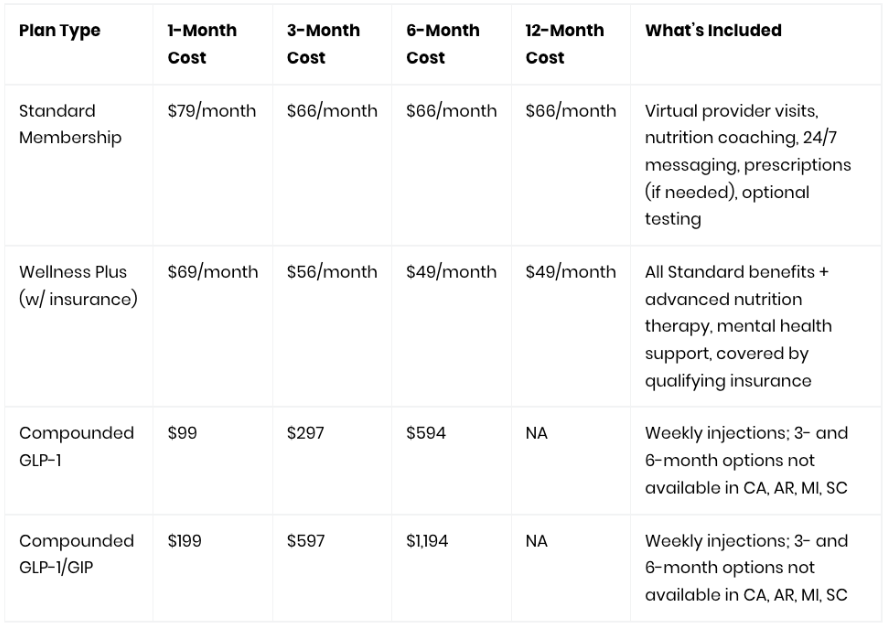Click the Compounded GLP-1 plan label
883x623 pixels.
(77, 446)
